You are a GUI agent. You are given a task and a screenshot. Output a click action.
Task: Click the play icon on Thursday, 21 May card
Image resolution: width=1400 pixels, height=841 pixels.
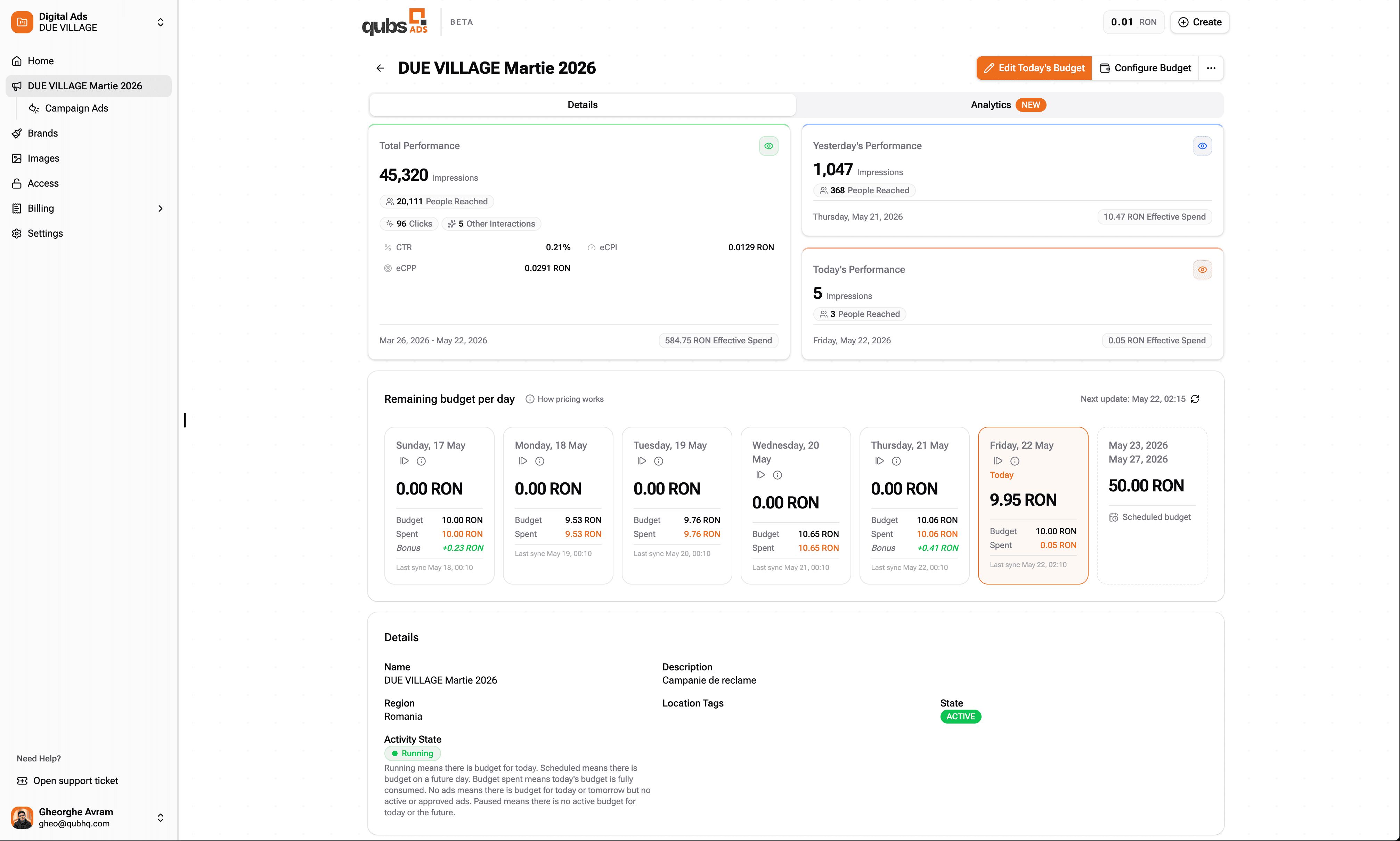(x=879, y=461)
